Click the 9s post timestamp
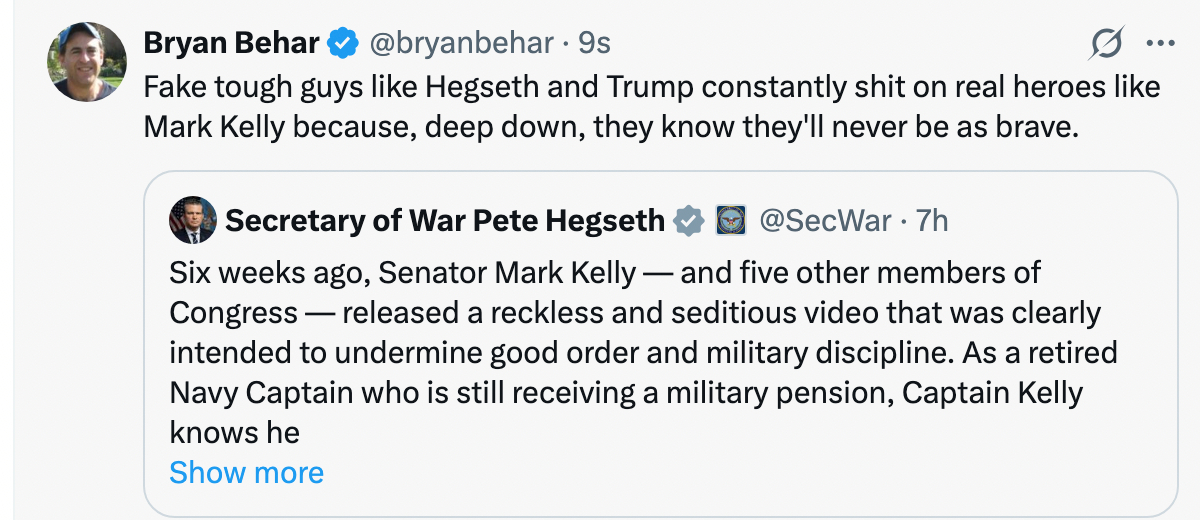Viewport: 1200px width, 520px height. point(594,43)
